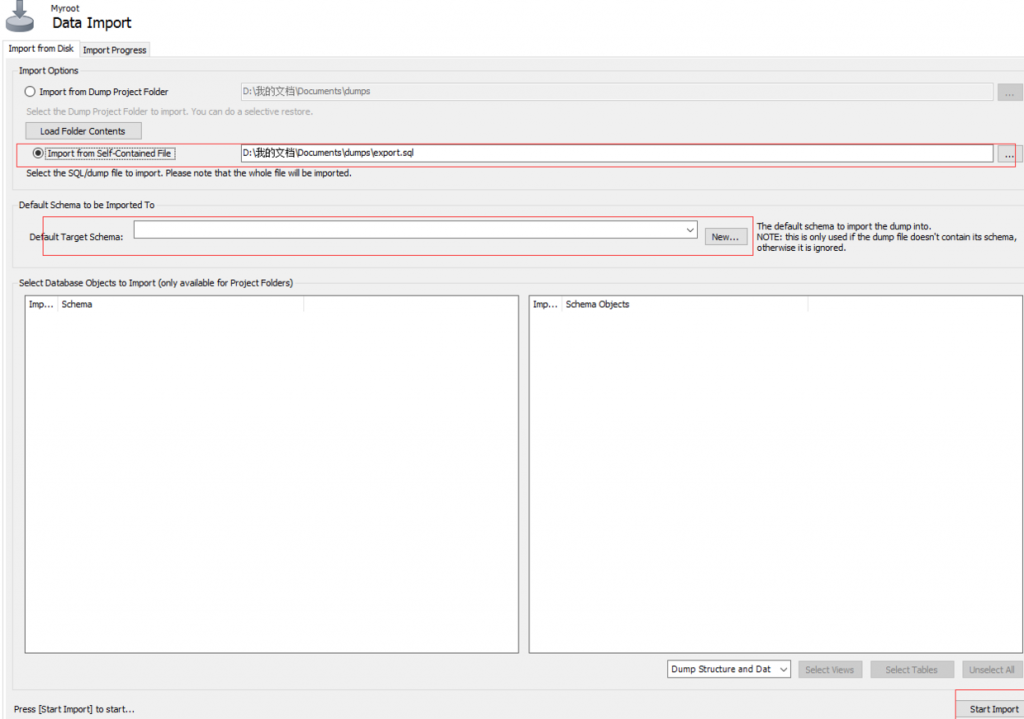The image size is (1024, 719).
Task: Click the browse button for dump project folder
Action: [x=1010, y=90]
